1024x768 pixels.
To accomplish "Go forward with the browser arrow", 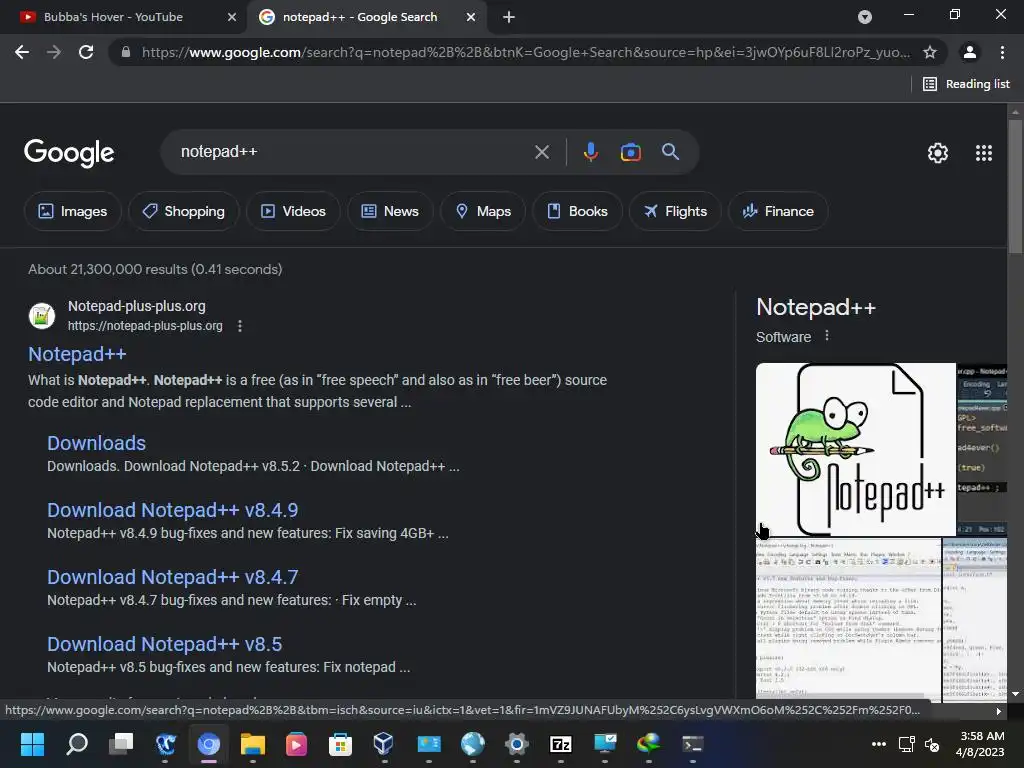I will (x=54, y=52).
